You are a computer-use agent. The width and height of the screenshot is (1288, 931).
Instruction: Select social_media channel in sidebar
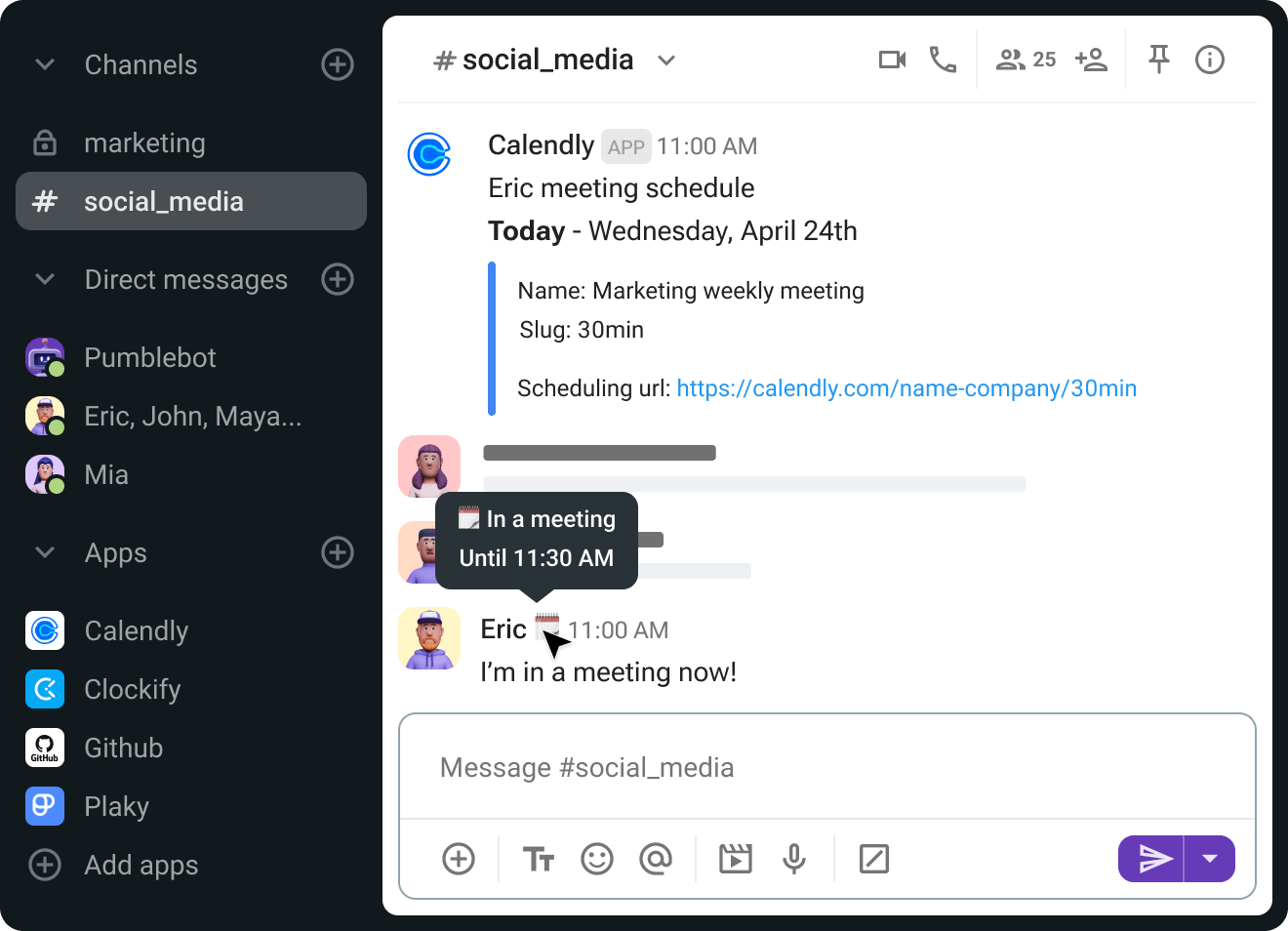click(x=191, y=201)
